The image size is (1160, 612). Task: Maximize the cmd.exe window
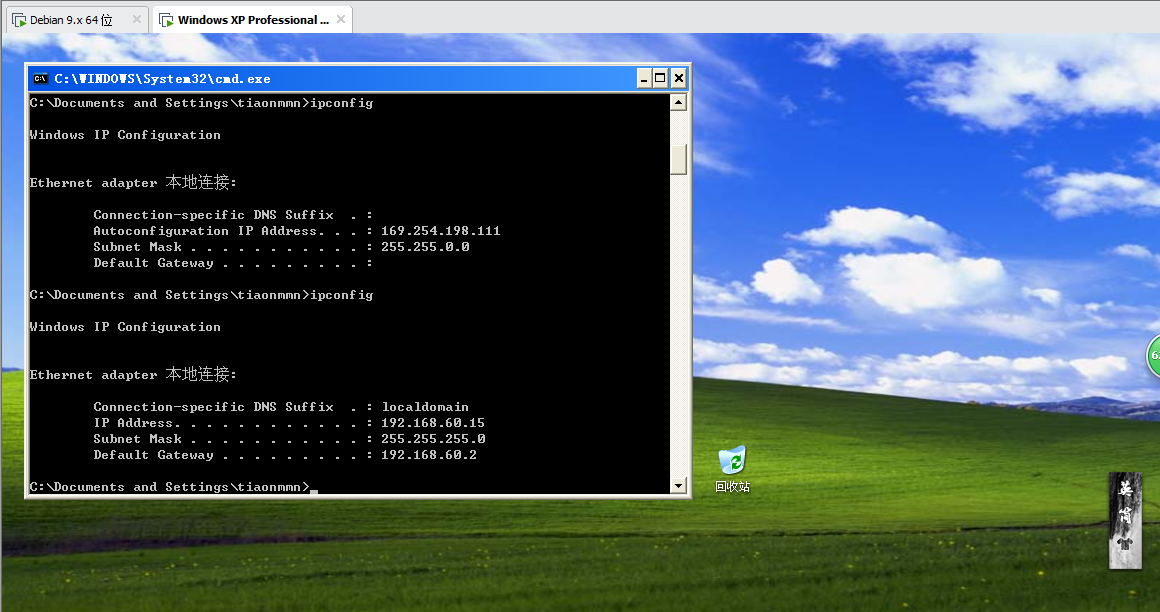661,78
